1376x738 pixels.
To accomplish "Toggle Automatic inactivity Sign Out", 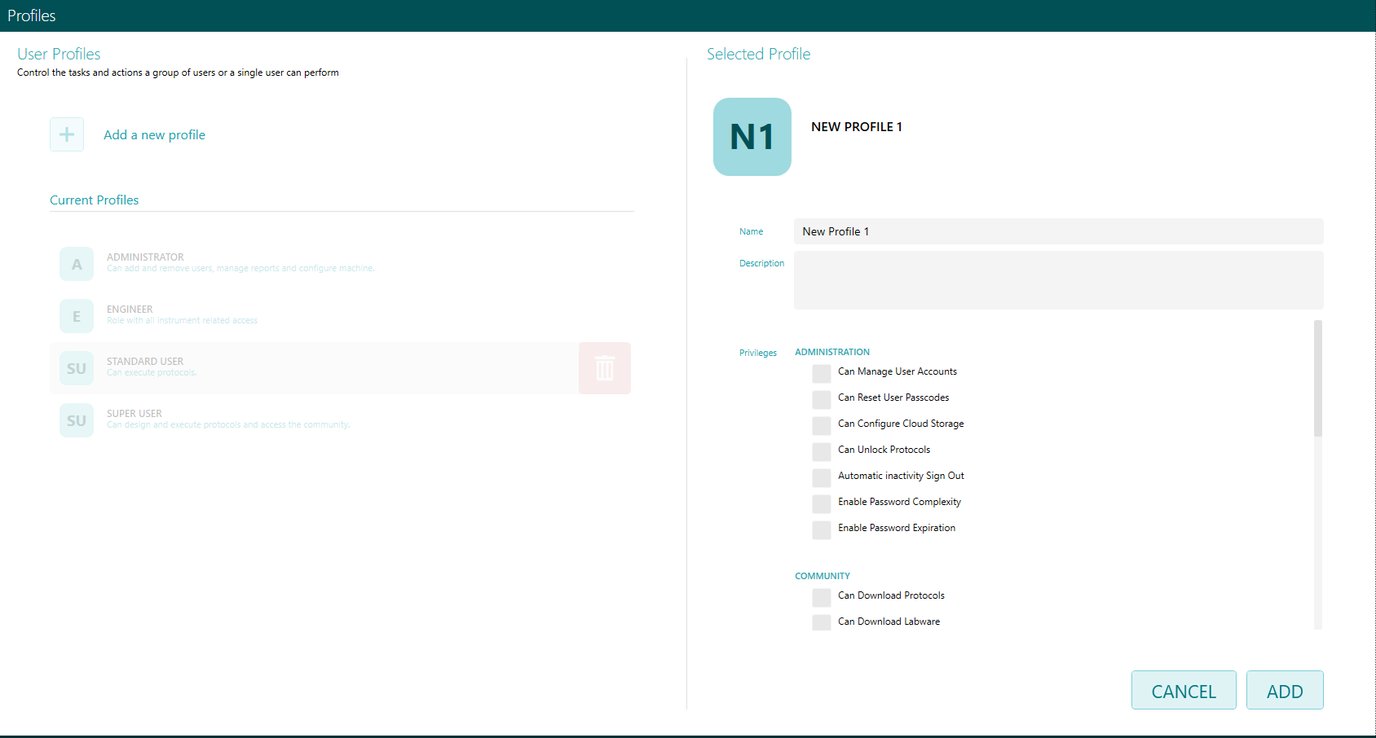I will pos(820,477).
